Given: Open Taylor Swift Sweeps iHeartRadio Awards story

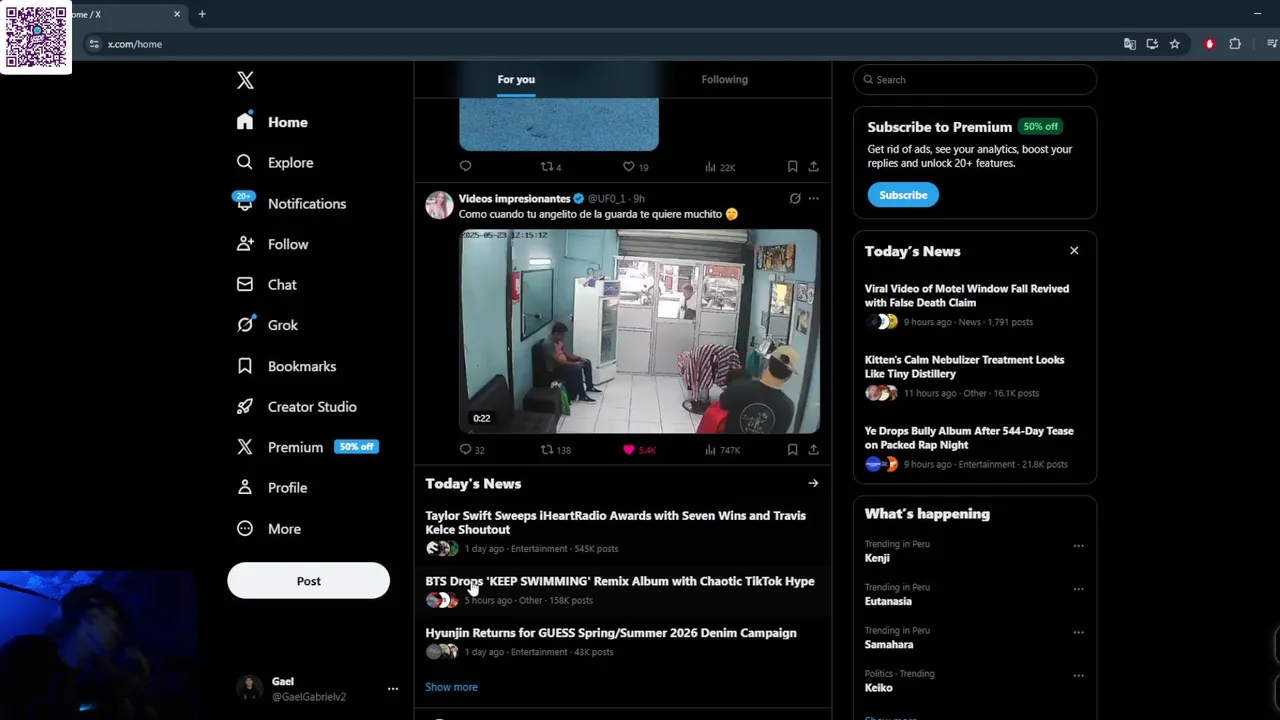Looking at the screenshot, I should coord(615,523).
